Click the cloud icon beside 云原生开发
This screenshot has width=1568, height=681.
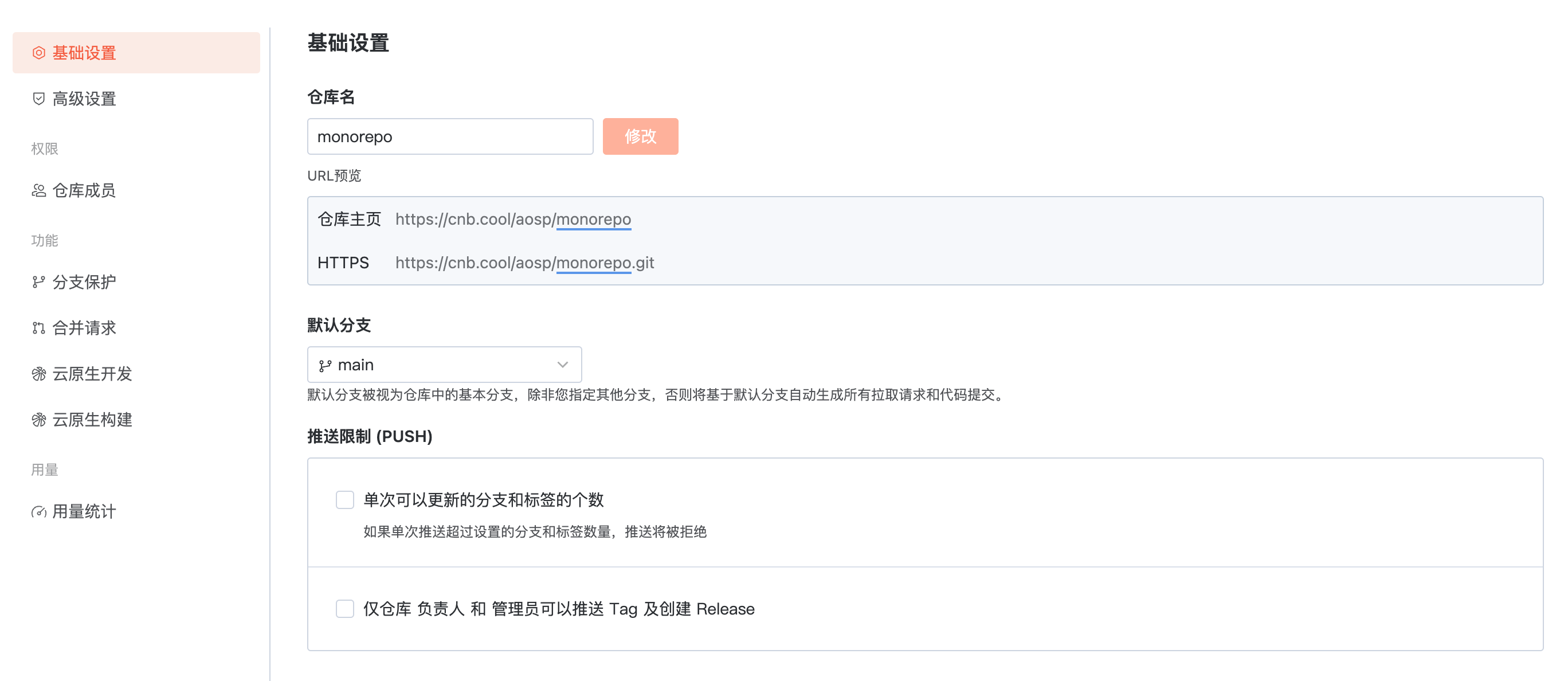pos(39,374)
